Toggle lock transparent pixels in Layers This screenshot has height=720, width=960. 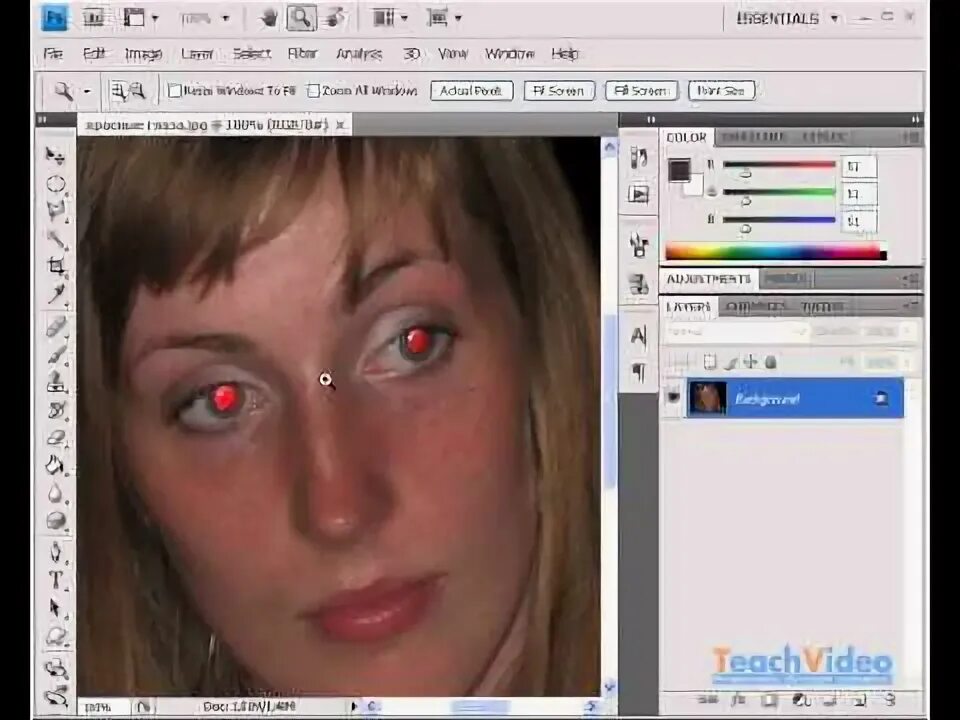709,362
